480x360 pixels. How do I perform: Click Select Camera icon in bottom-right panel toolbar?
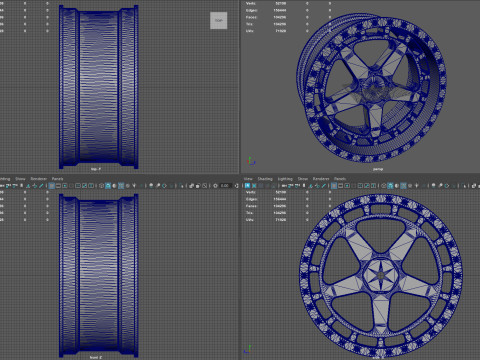point(284,186)
